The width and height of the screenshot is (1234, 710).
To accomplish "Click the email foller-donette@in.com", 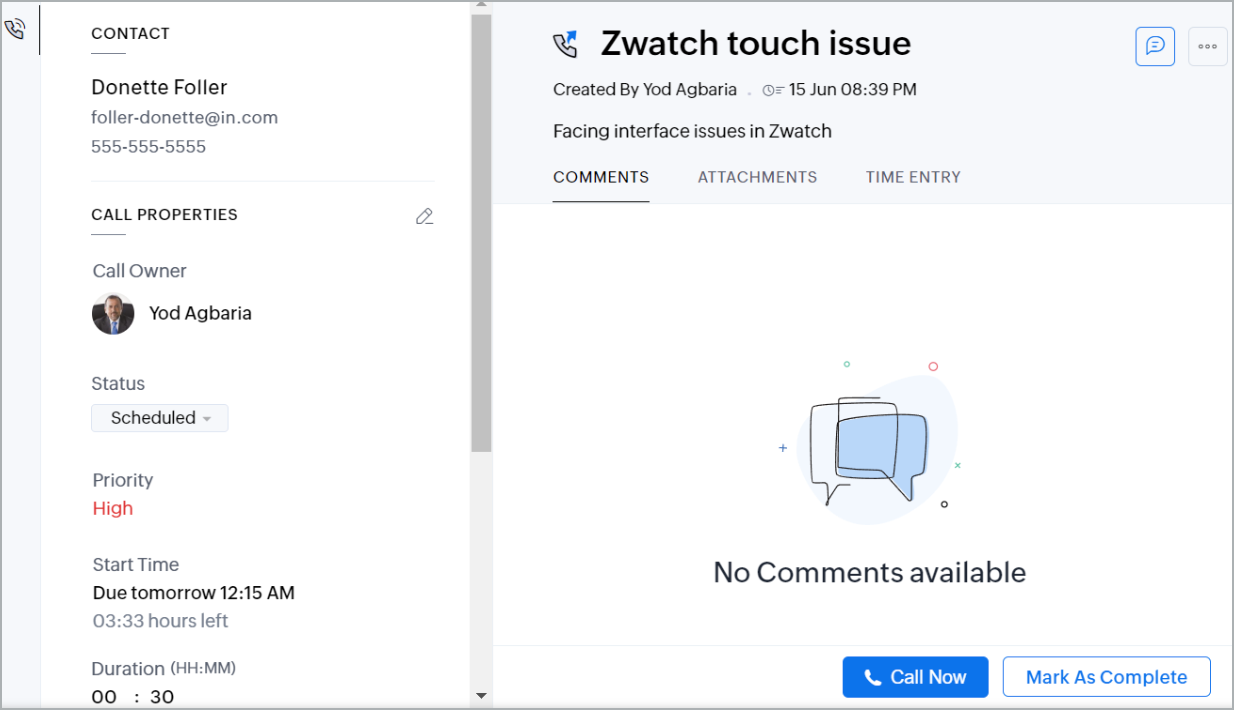I will tap(184, 117).
